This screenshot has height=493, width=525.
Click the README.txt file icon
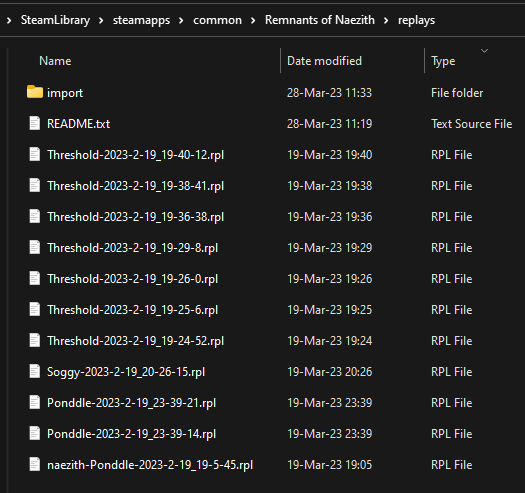point(35,124)
